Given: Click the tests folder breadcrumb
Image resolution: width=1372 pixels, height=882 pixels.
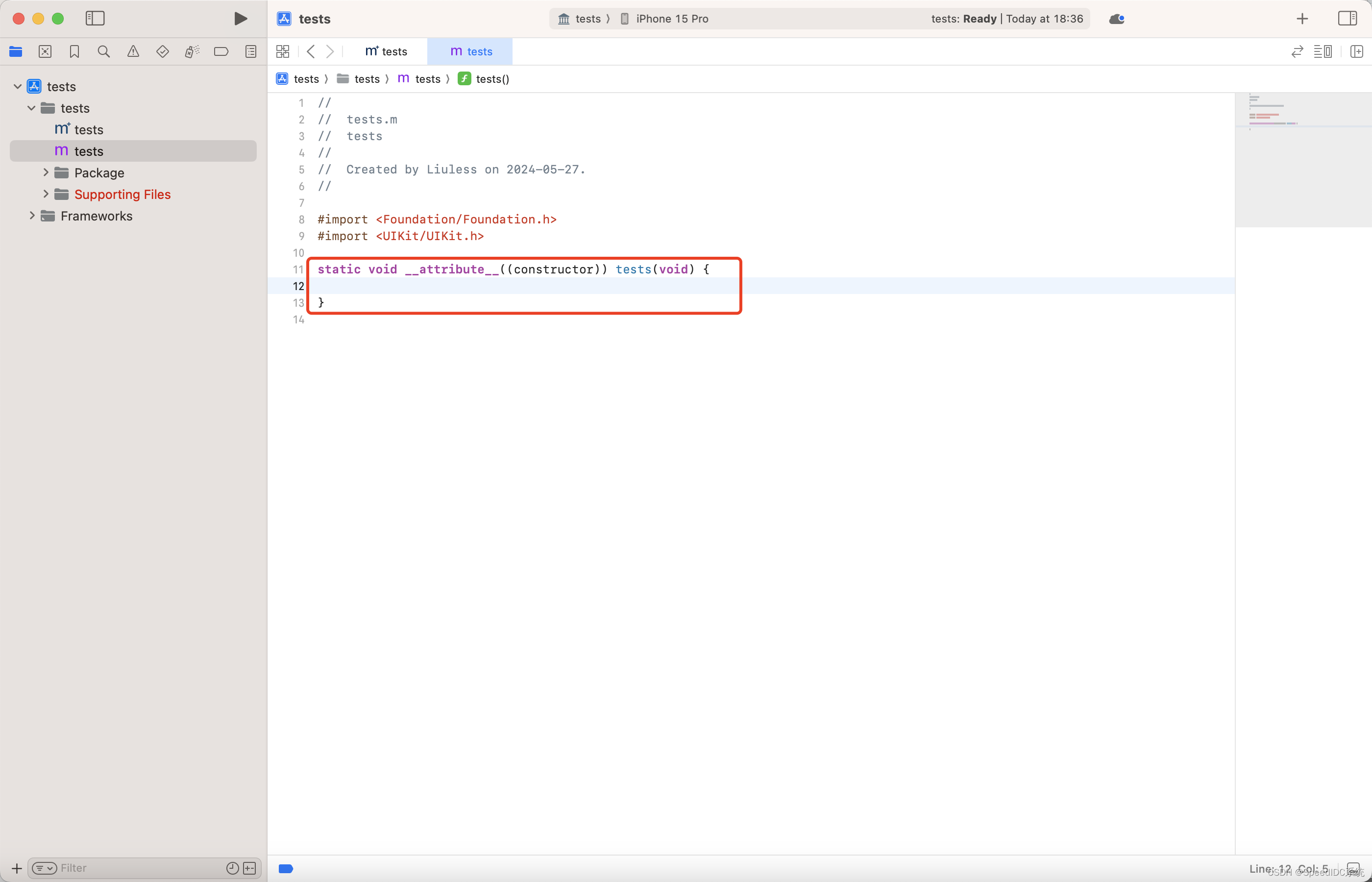Looking at the screenshot, I should pyautogui.click(x=359, y=79).
